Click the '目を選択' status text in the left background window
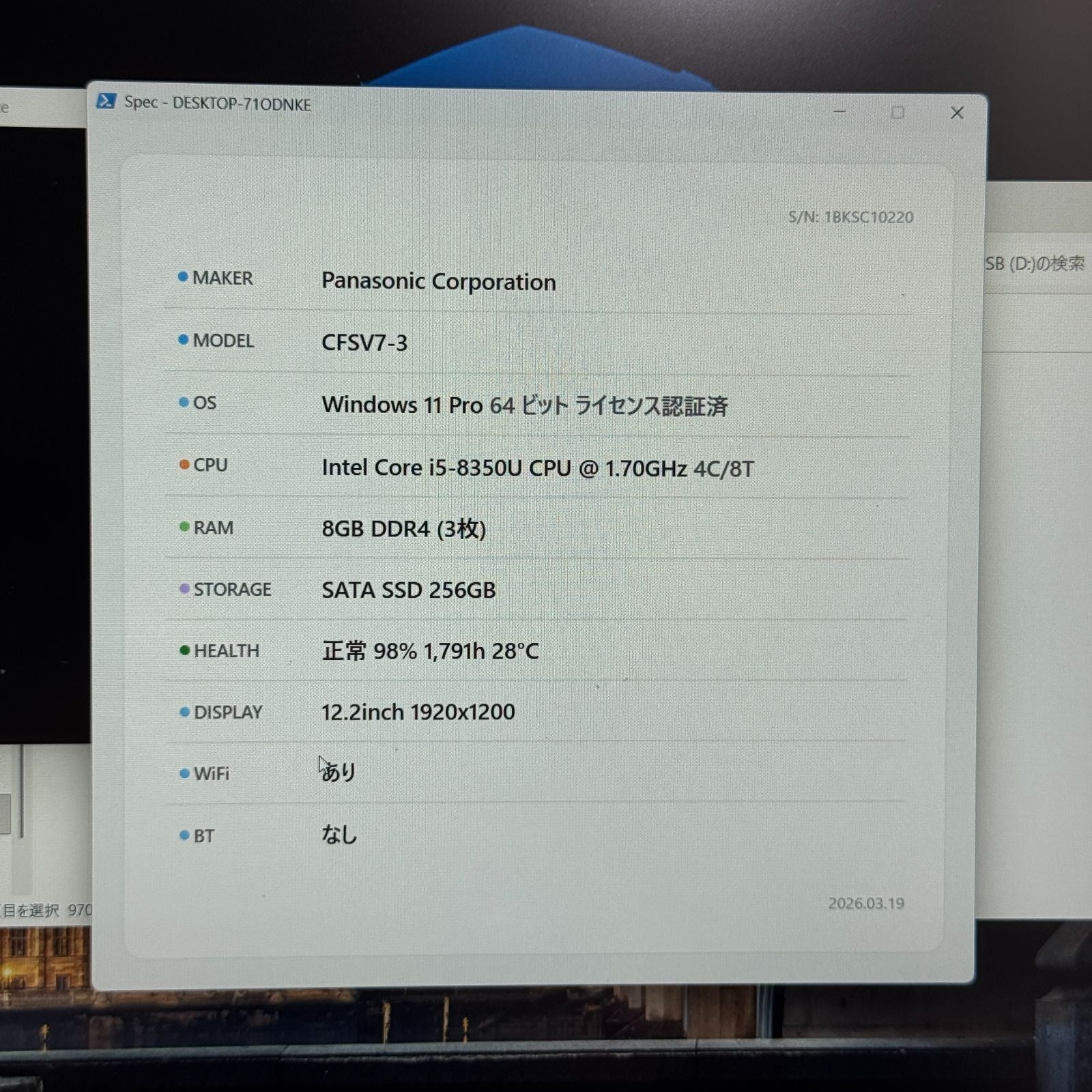Image resolution: width=1092 pixels, height=1092 pixels. (31, 910)
